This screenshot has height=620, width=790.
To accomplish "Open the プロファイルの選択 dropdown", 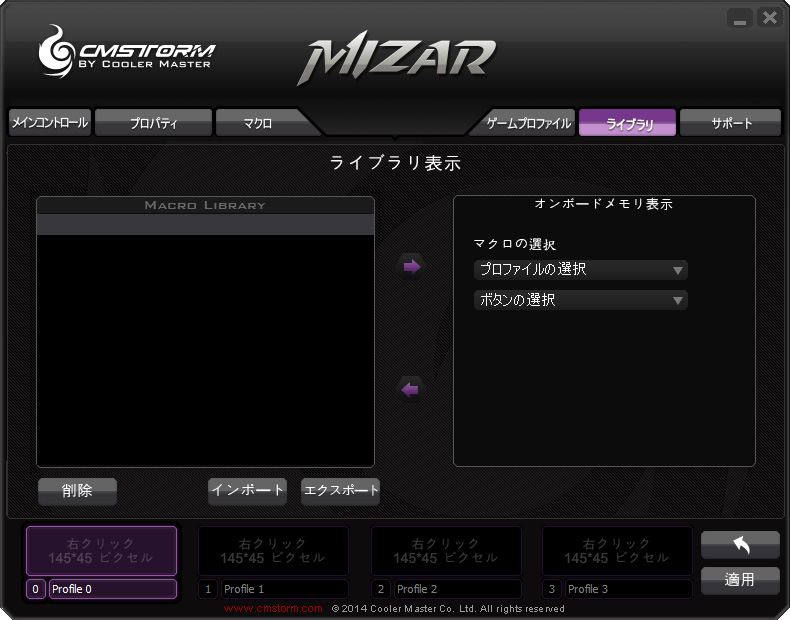I will tap(580, 269).
